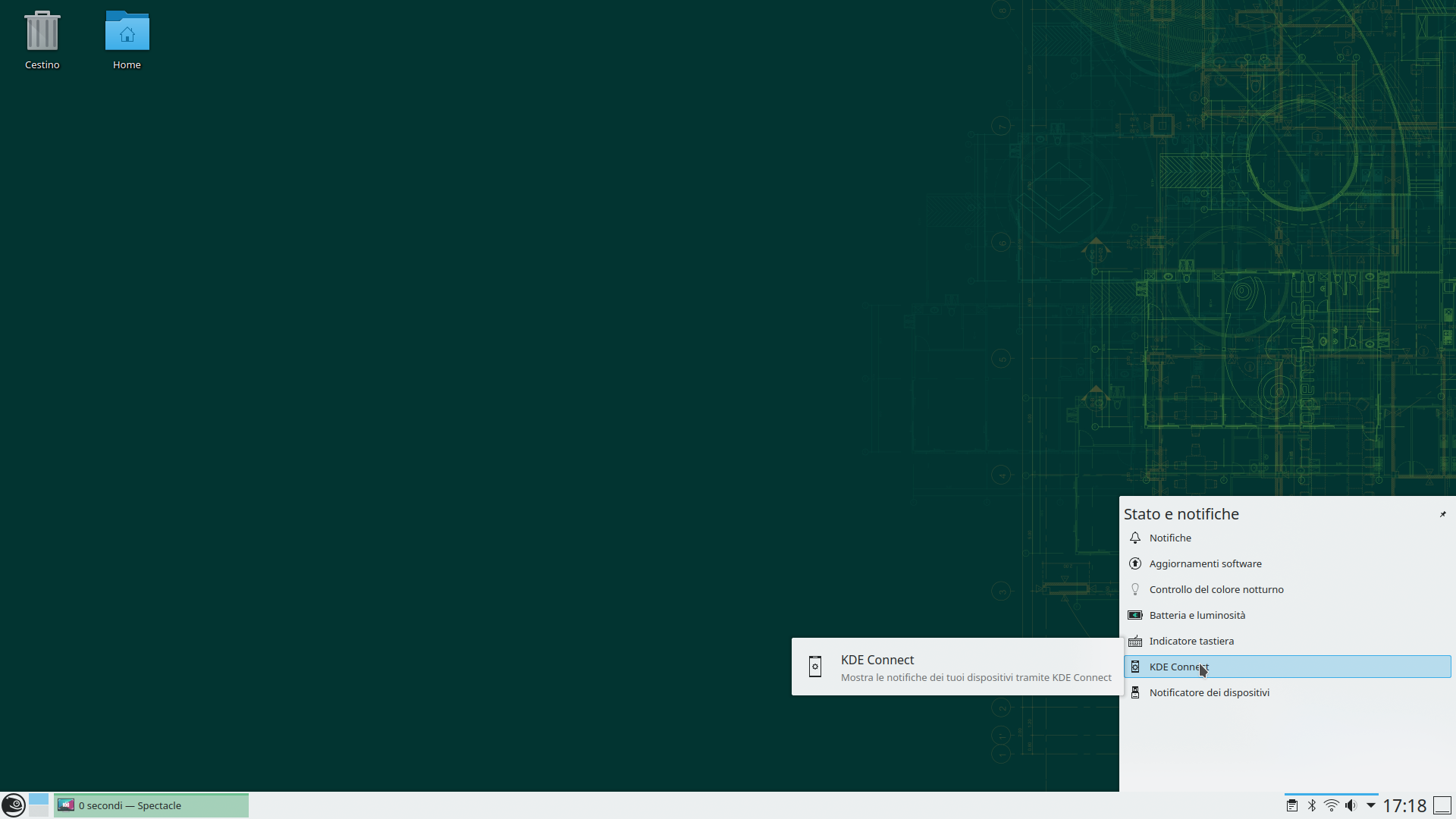Screen dimensions: 1456x819
Task: Open the Bluetooth tray icon
Action: point(1312,805)
